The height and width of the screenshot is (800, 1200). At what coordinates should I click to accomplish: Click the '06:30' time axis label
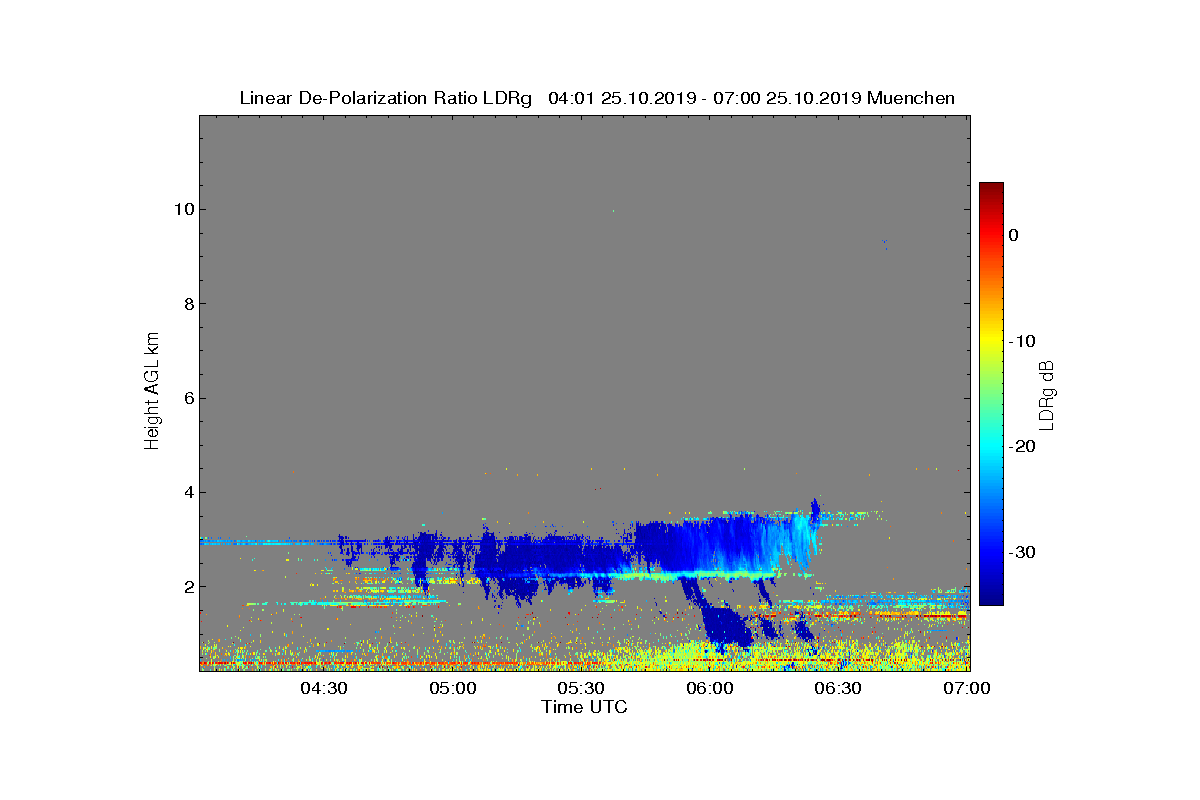[x=838, y=688]
